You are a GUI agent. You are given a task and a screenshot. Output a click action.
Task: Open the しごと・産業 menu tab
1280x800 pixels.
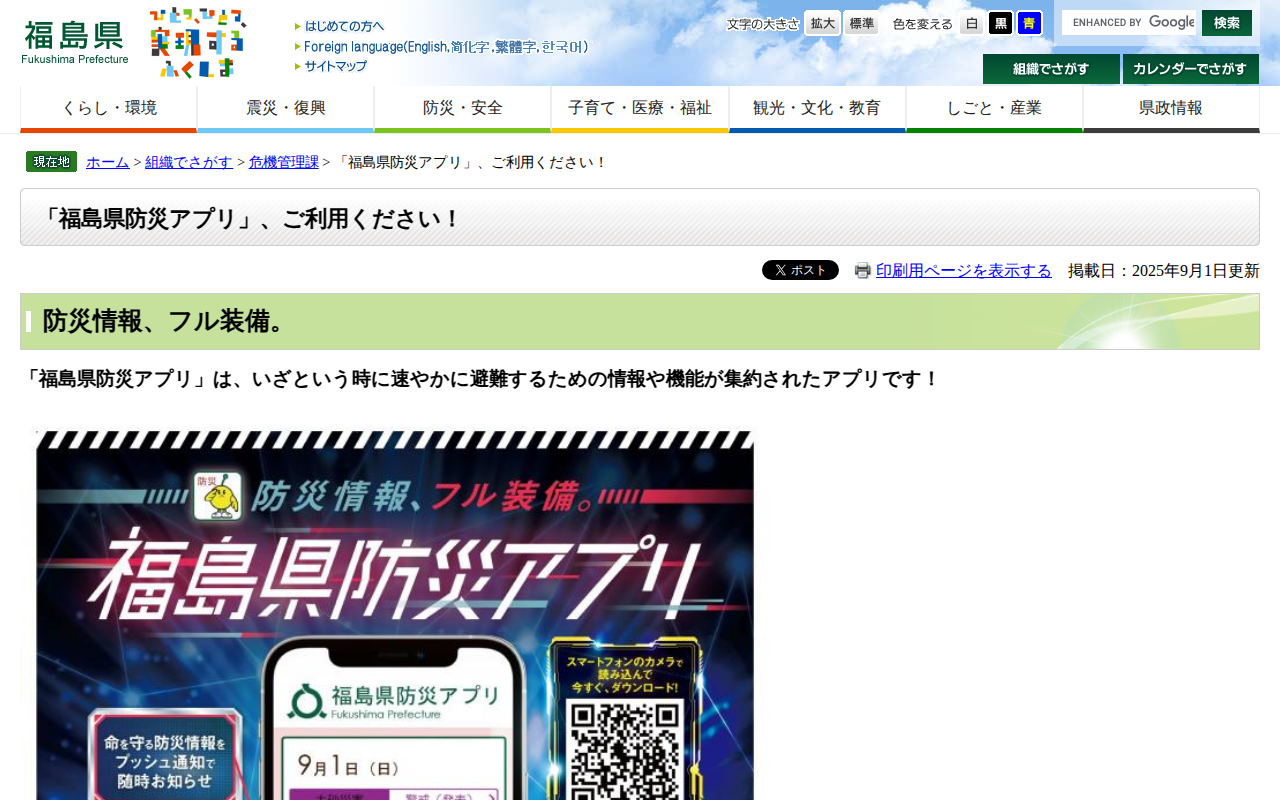995,109
